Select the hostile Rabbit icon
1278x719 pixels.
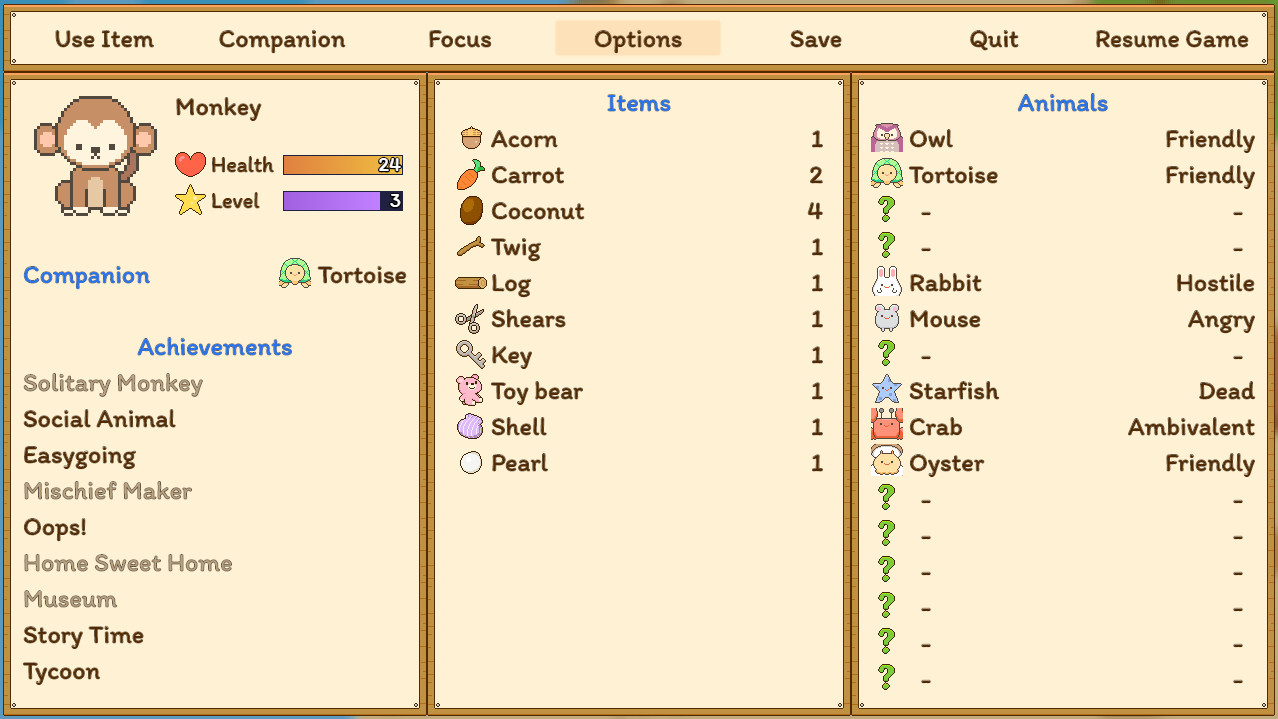pos(888,283)
